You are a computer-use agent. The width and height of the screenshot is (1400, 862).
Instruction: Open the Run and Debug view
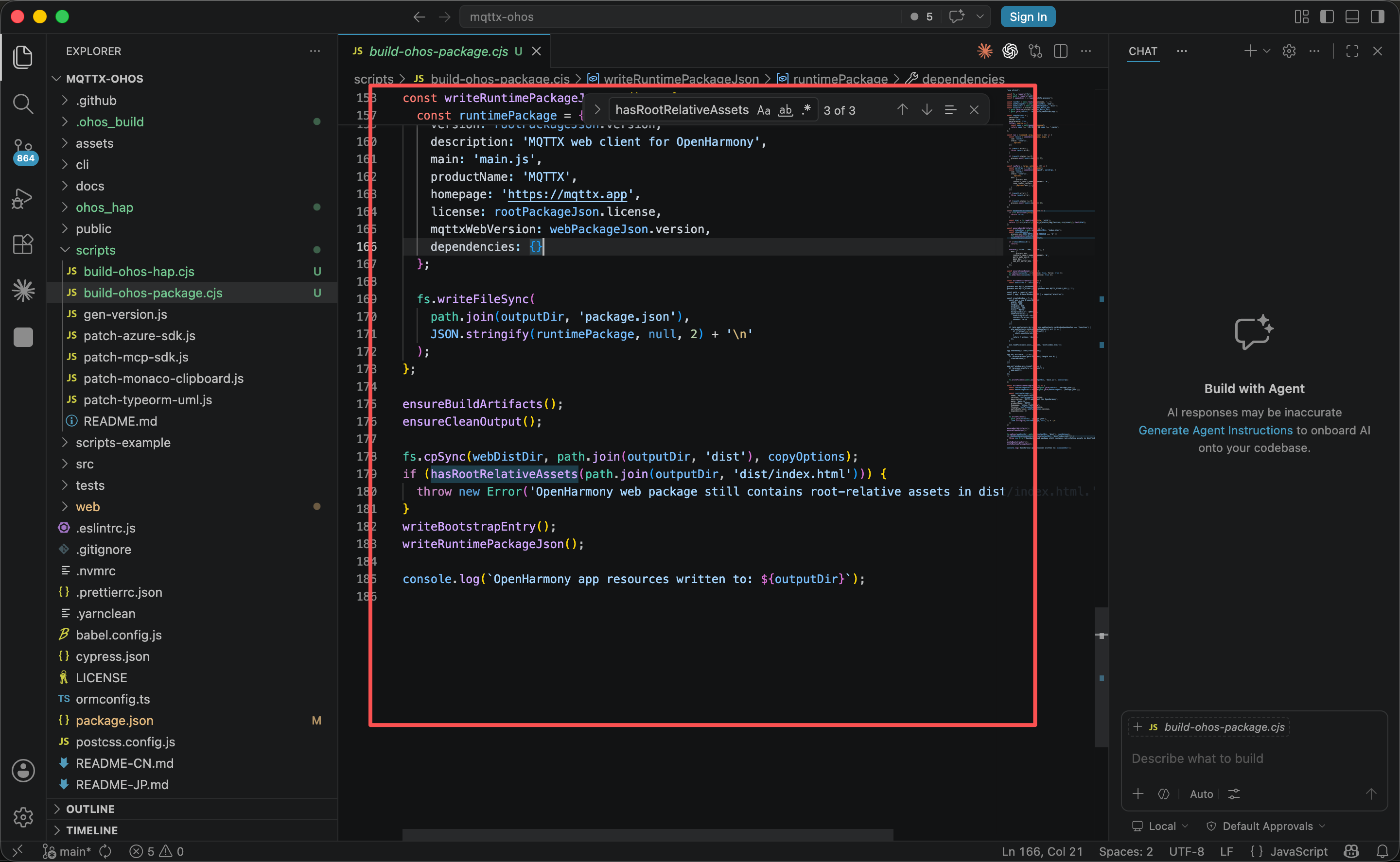[23, 198]
